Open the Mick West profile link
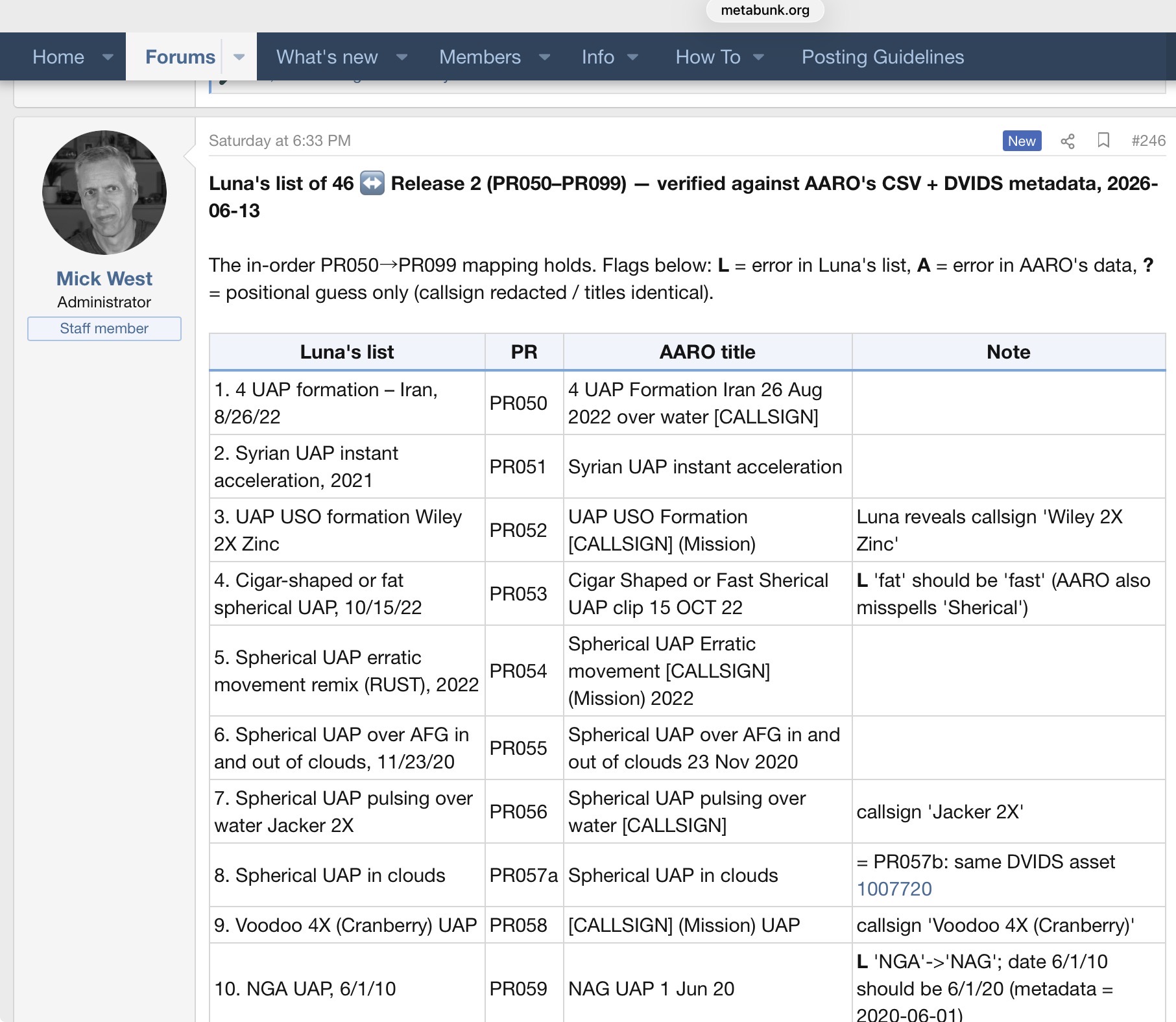Viewport: 1176px width, 1022px height. (104, 278)
